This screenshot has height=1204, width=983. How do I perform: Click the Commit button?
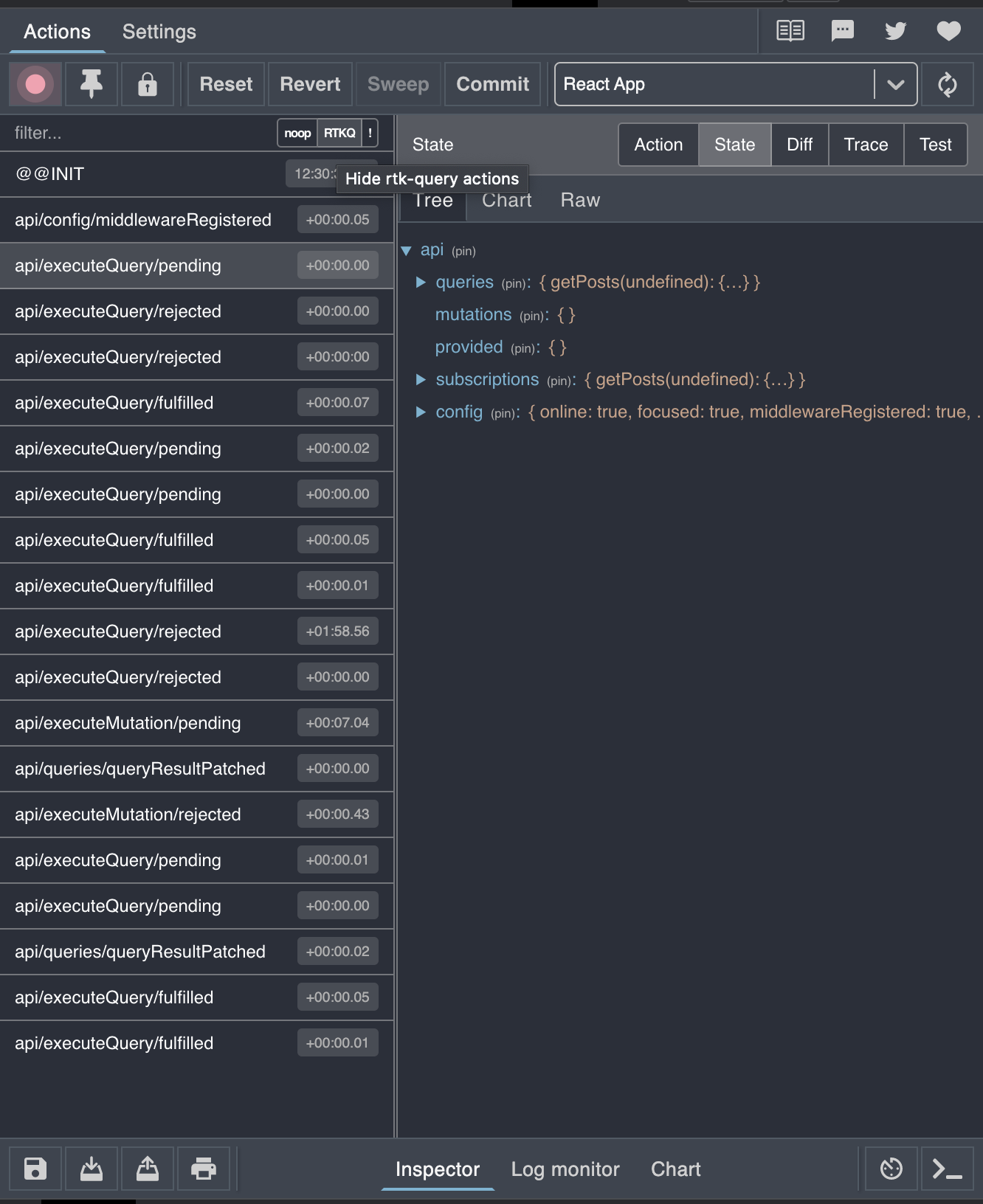tap(492, 84)
